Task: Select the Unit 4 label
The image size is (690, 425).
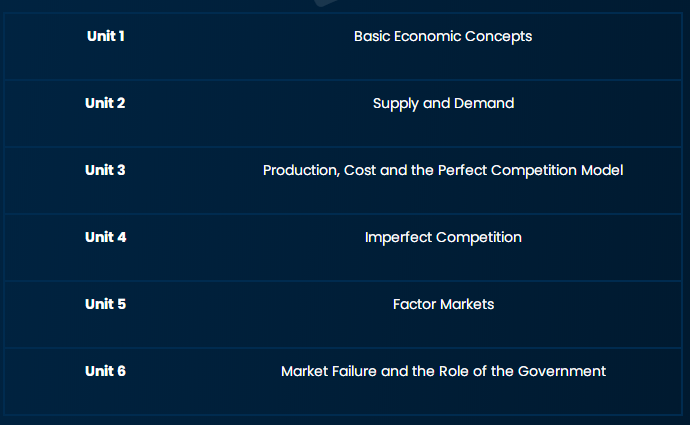Action: pos(106,237)
